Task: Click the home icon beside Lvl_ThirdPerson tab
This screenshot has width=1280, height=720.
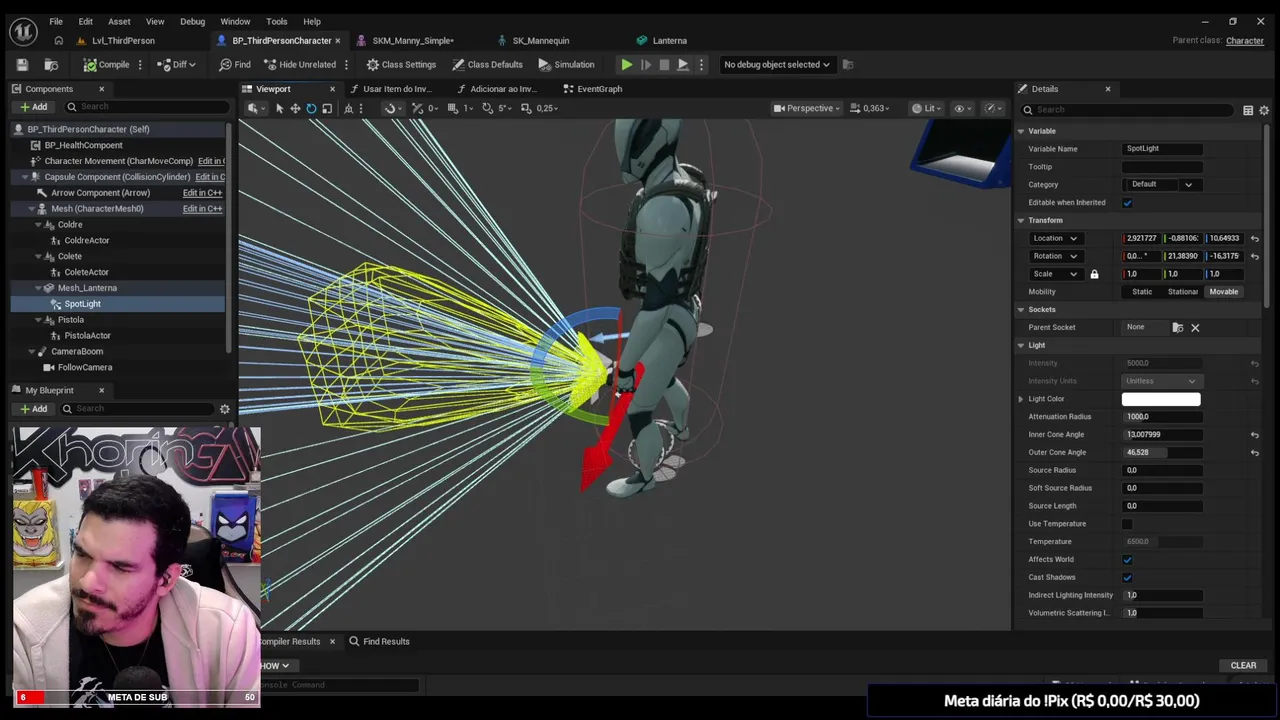Action: [x=58, y=41]
